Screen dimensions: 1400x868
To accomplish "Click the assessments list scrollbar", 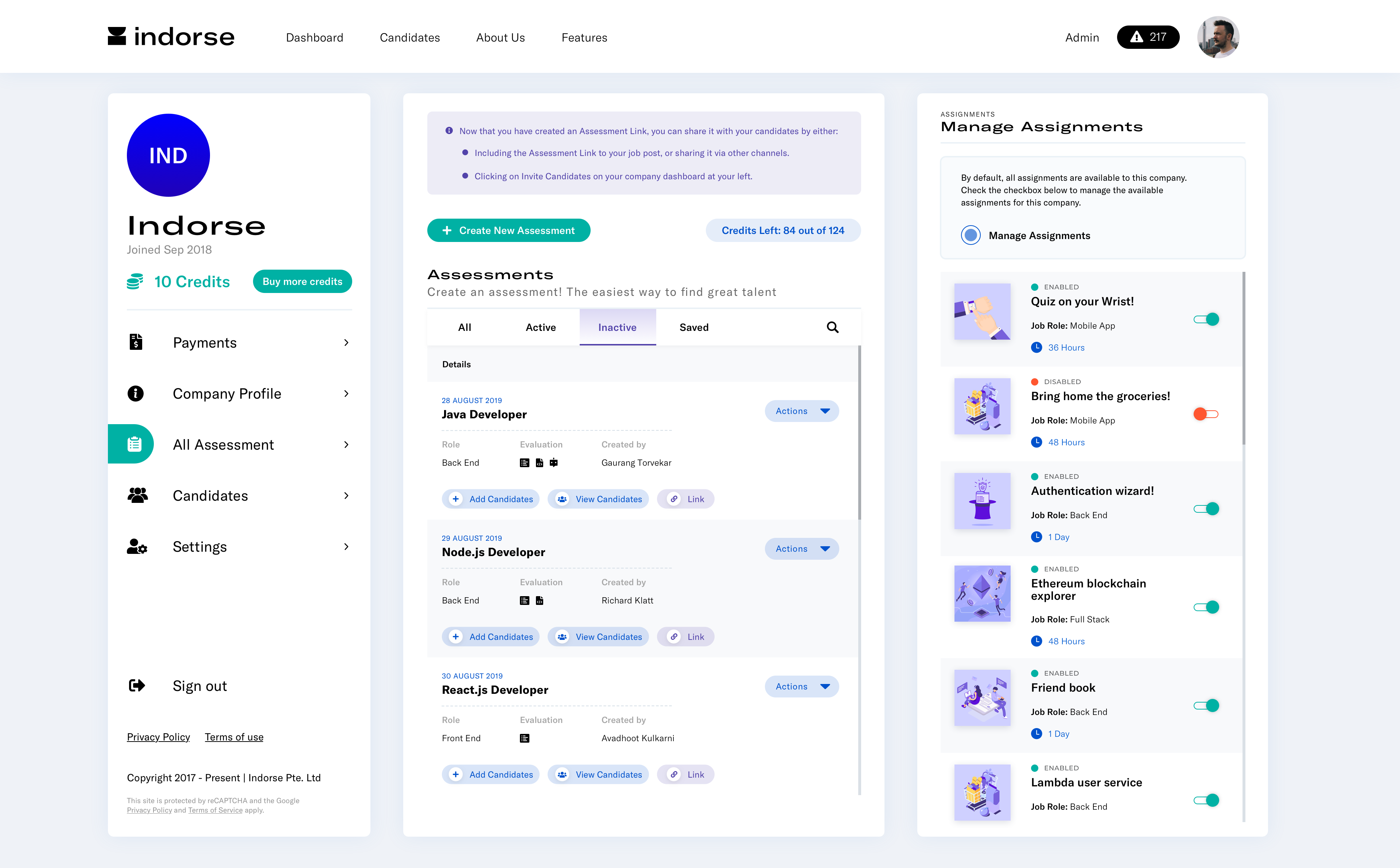I will point(859,432).
